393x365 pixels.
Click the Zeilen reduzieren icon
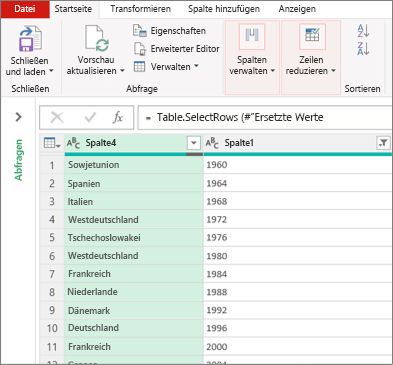312,36
